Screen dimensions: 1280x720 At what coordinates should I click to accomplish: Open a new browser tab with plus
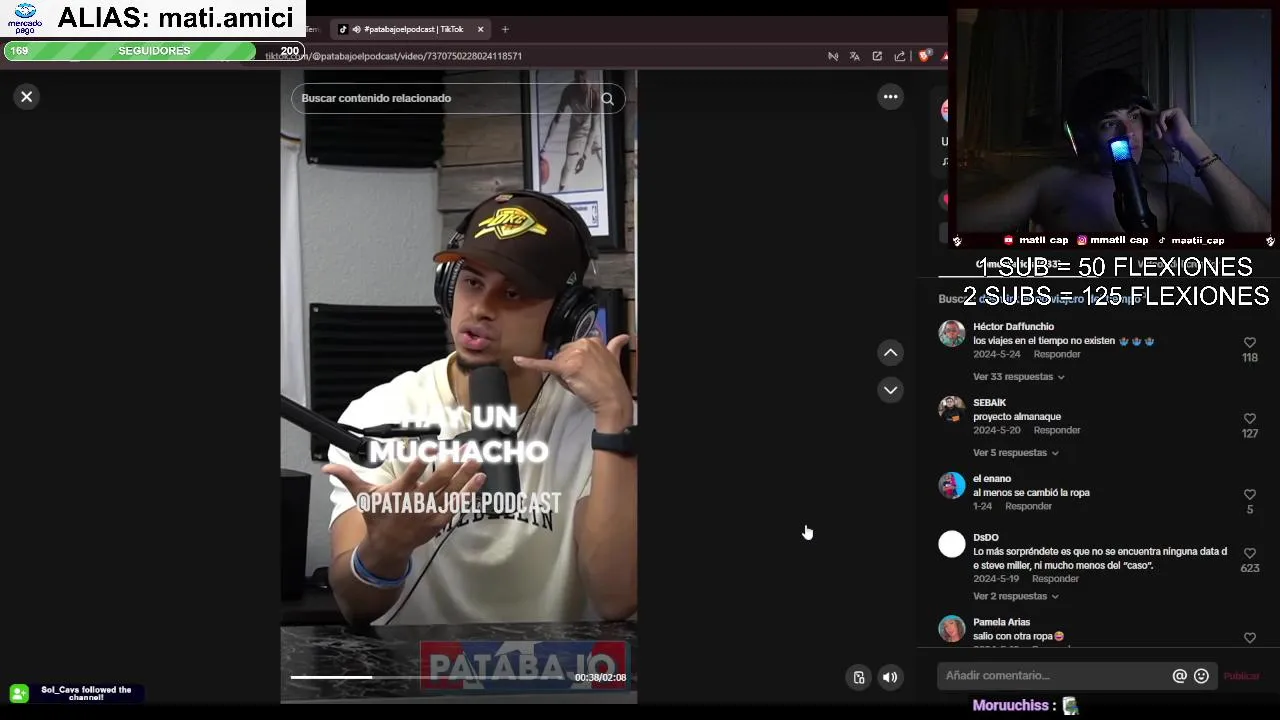click(x=505, y=29)
